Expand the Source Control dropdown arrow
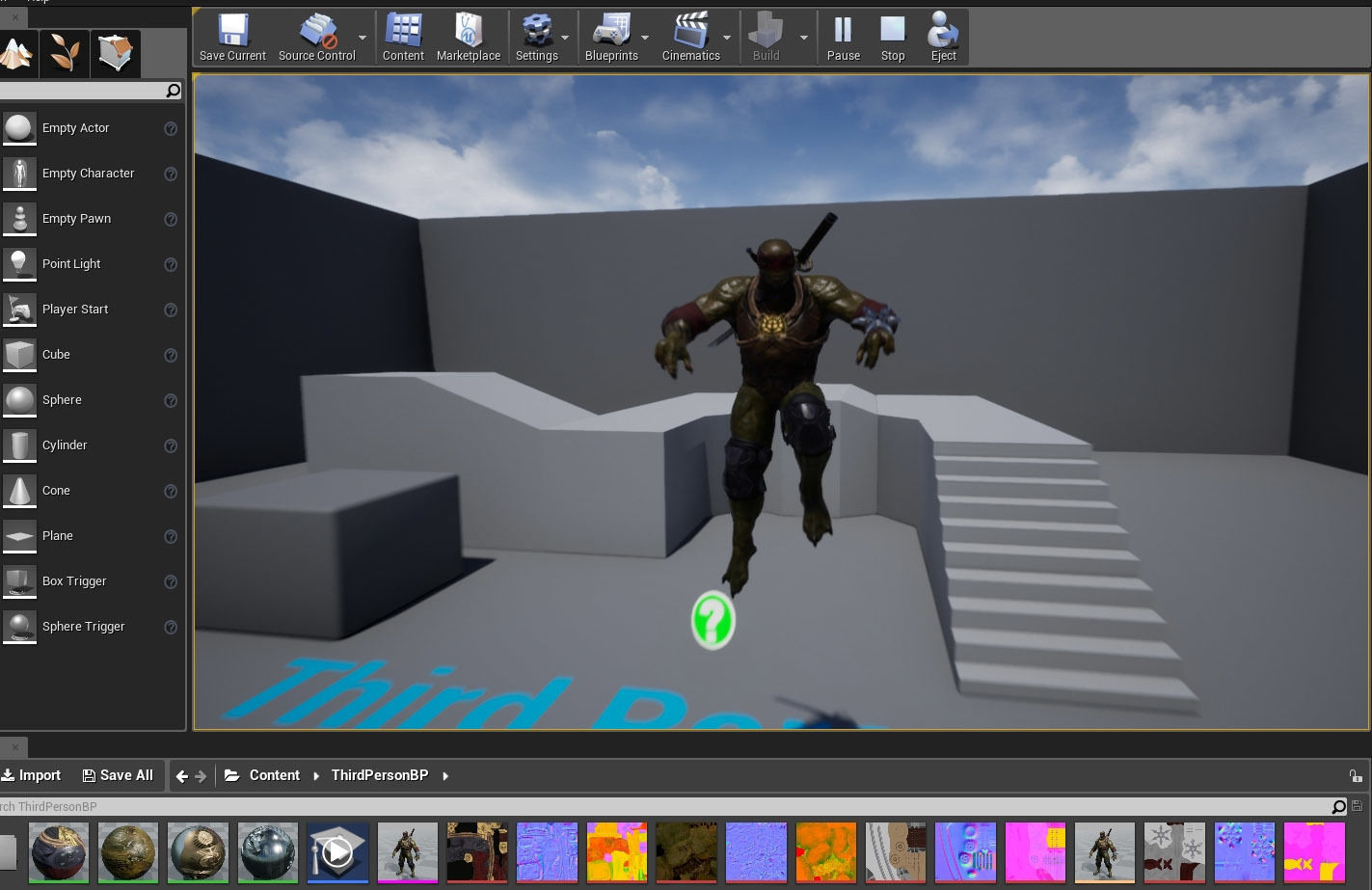1372x890 pixels. (x=363, y=39)
